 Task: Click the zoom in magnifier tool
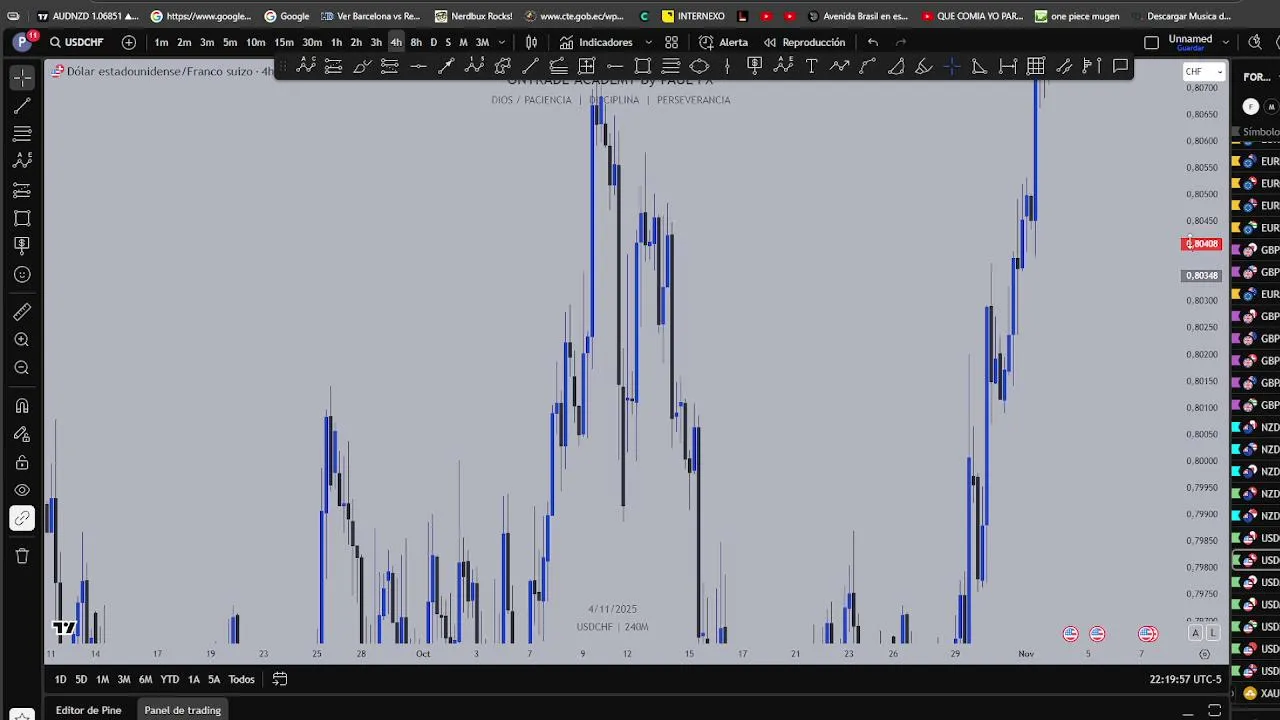coord(22,340)
